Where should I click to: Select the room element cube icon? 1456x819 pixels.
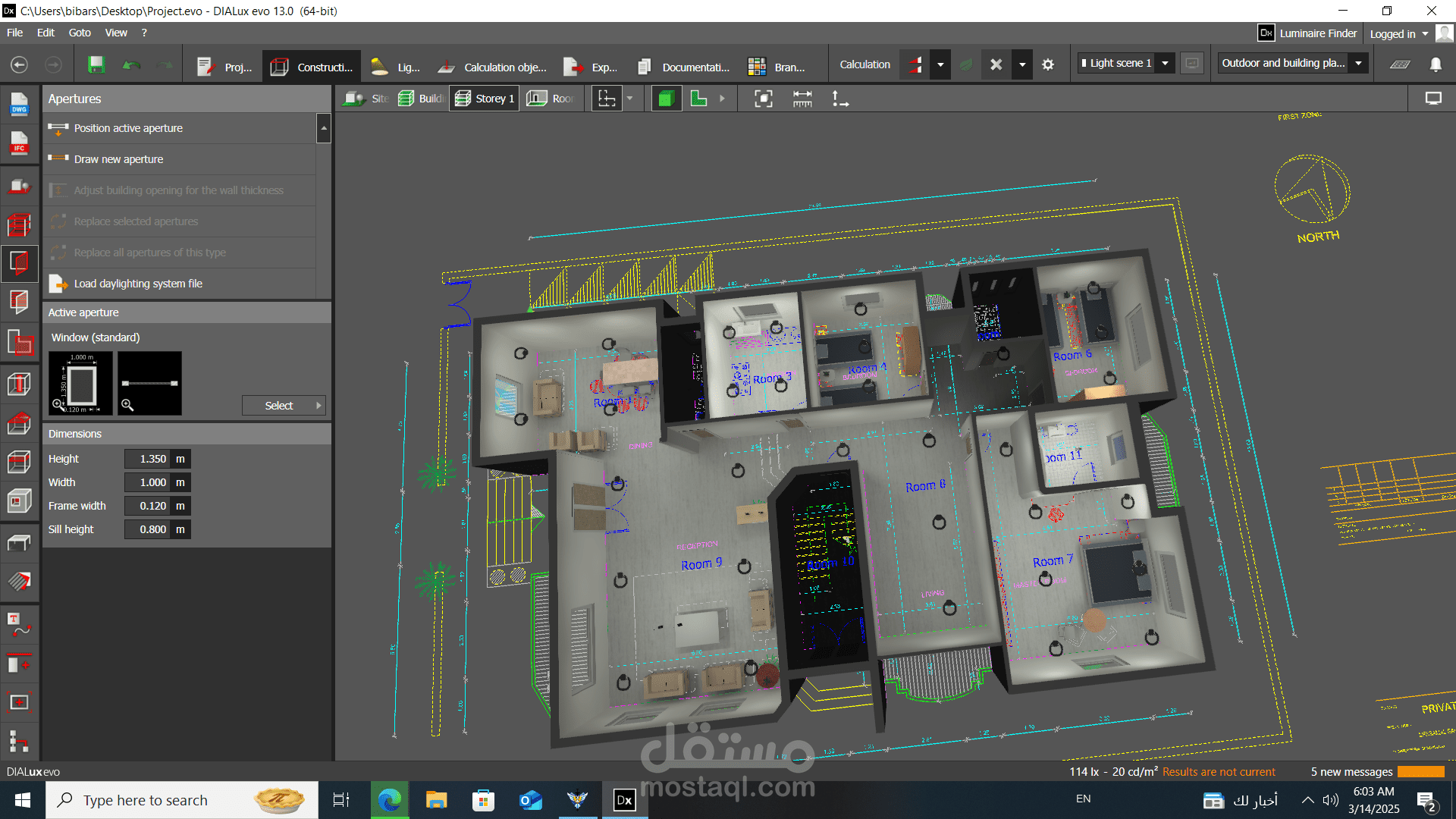click(19, 501)
